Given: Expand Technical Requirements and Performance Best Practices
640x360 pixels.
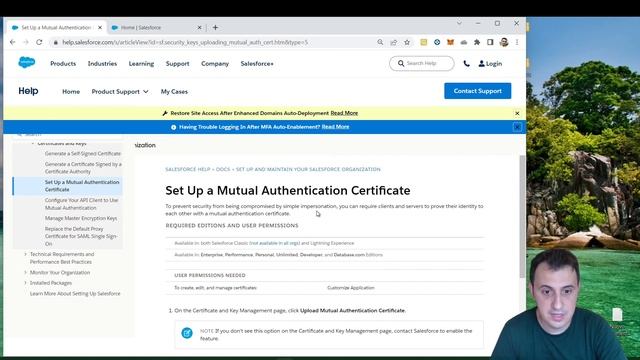Looking at the screenshot, I should coord(25,254).
